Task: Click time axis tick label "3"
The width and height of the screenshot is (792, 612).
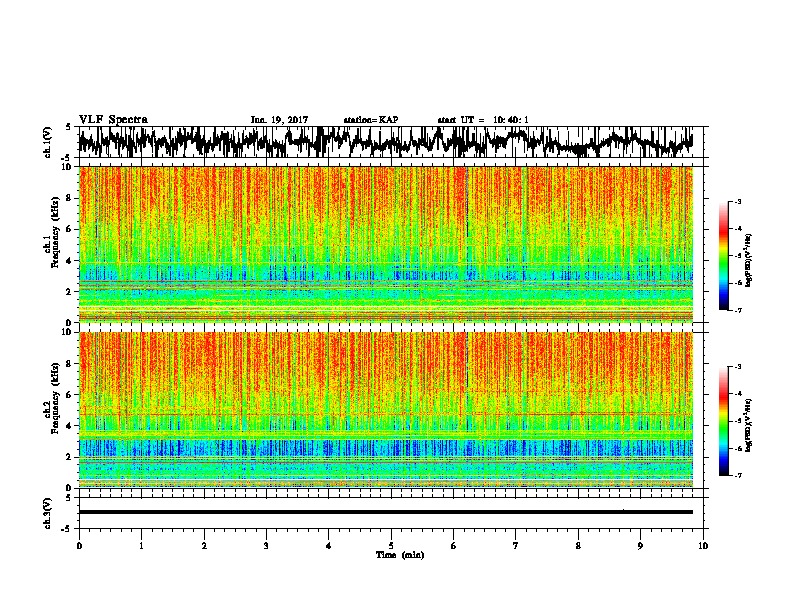Action: click(x=266, y=546)
